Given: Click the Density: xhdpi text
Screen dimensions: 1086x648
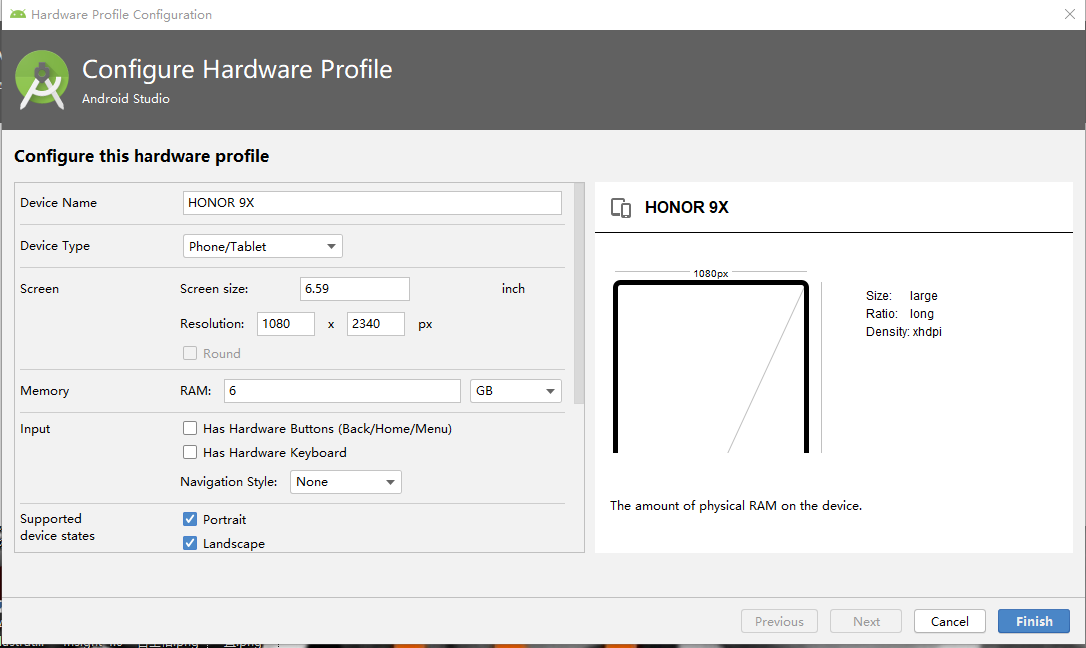Looking at the screenshot, I should point(903,332).
